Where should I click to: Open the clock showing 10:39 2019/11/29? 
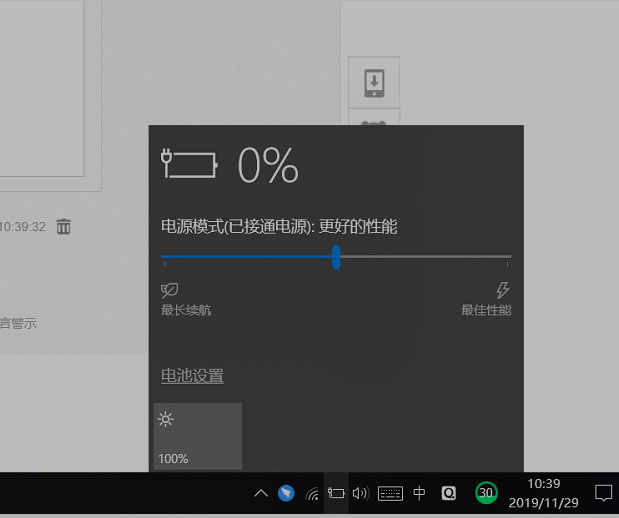543,493
